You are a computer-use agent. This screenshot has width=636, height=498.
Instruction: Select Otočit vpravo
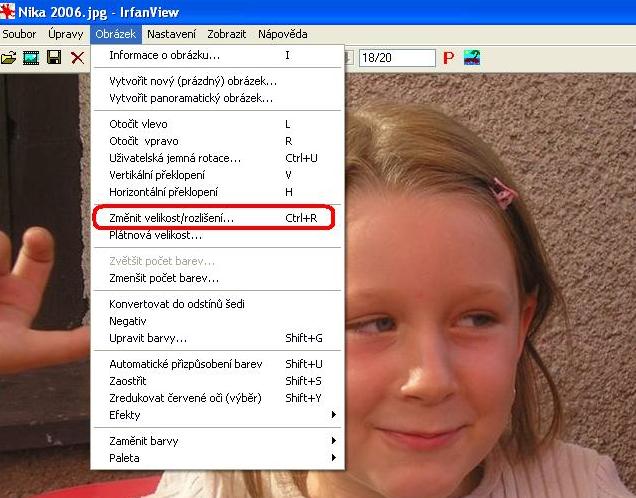click(x=217, y=141)
